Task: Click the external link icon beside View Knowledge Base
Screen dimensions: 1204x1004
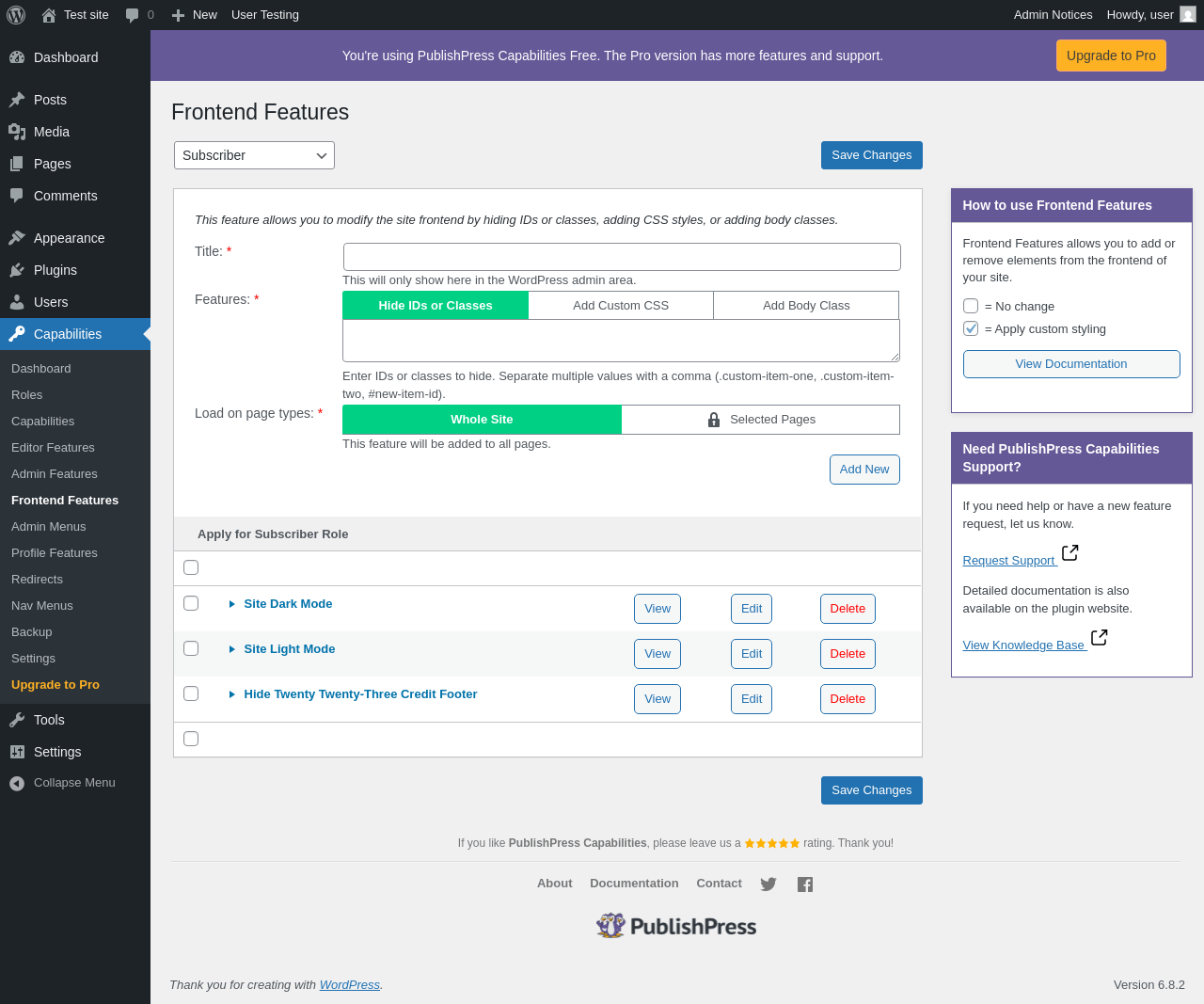Action: (1100, 637)
